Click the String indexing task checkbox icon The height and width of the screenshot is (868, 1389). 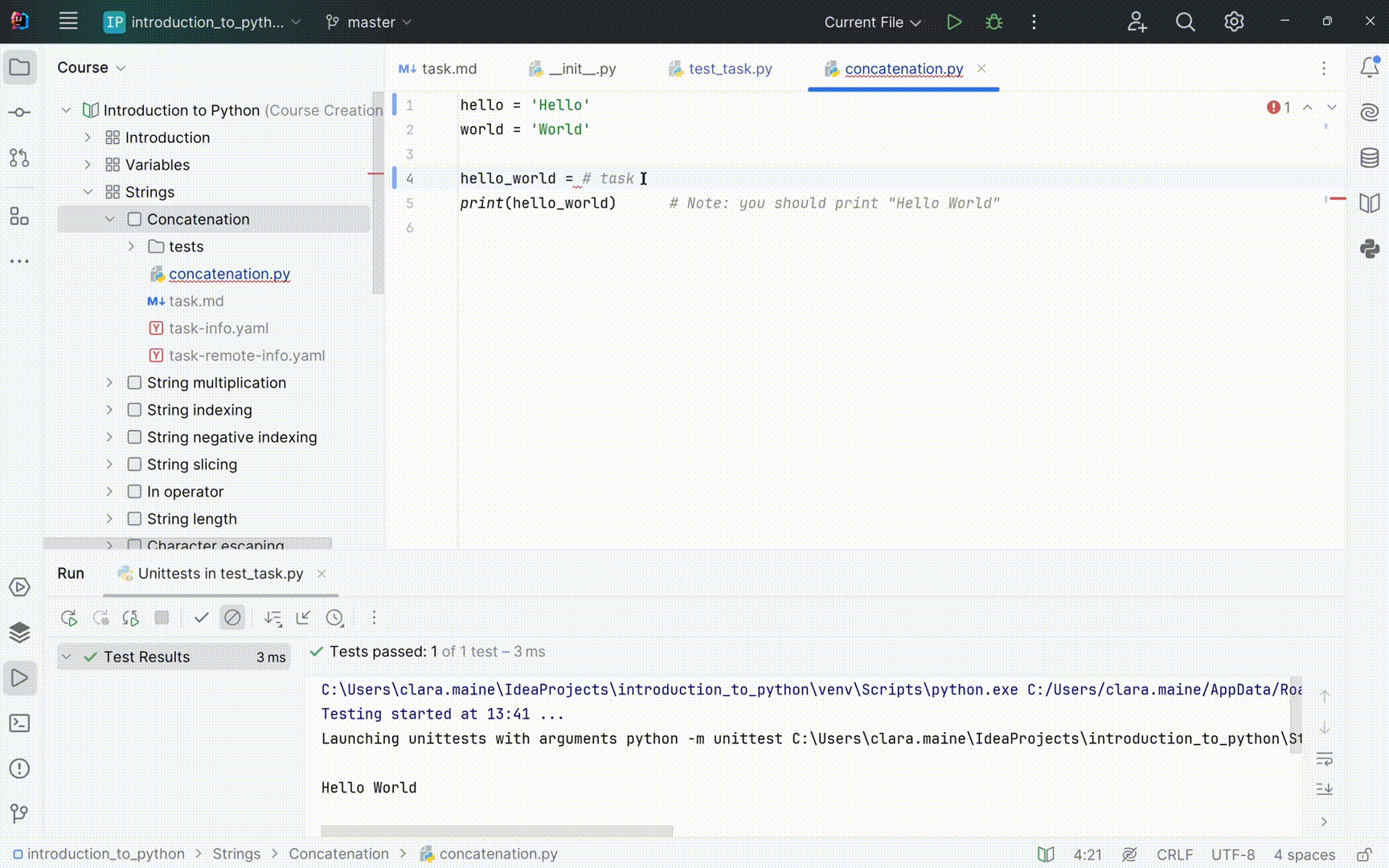click(x=134, y=410)
